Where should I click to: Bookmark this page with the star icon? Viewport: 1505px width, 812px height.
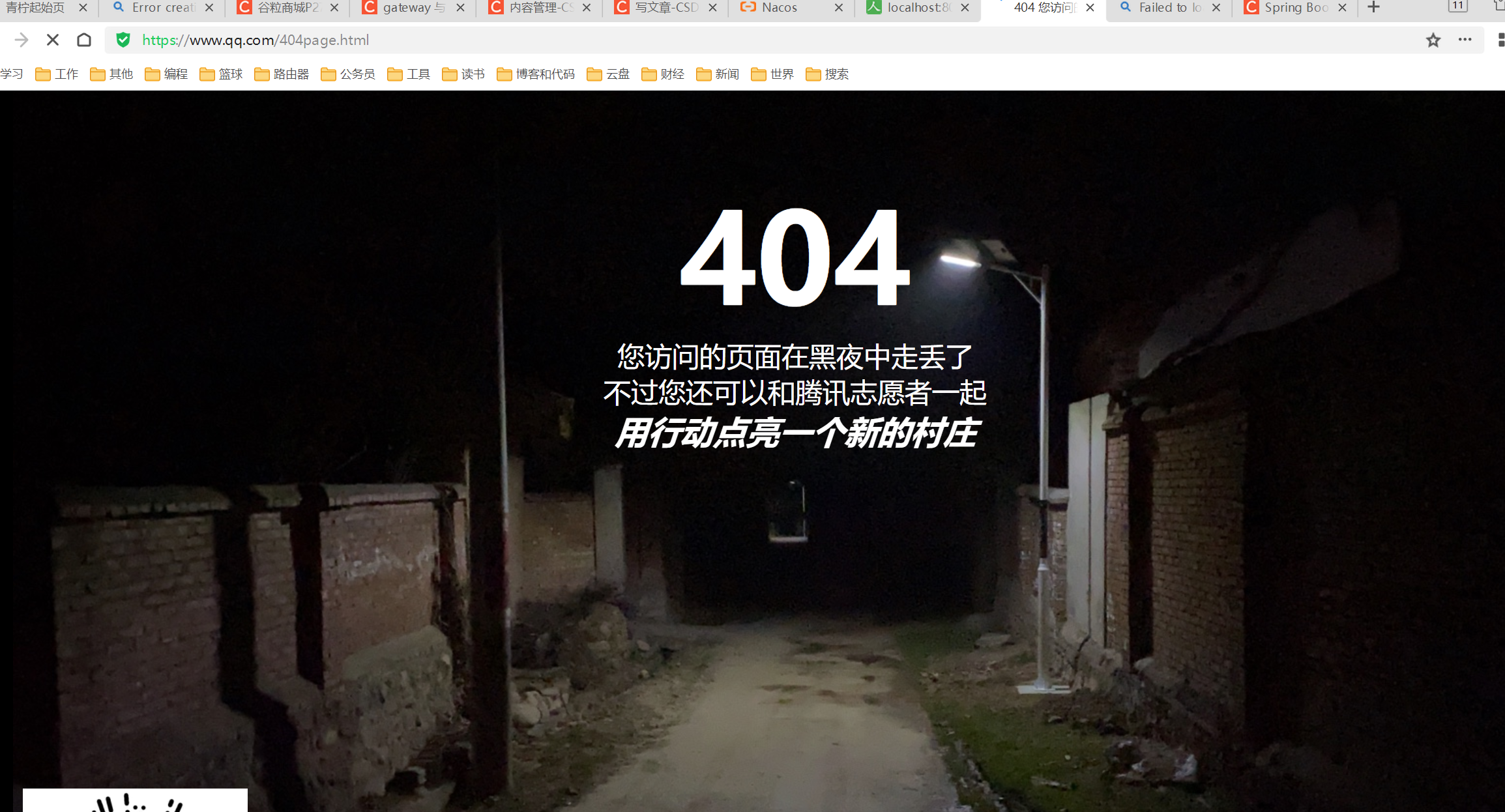coord(1433,40)
